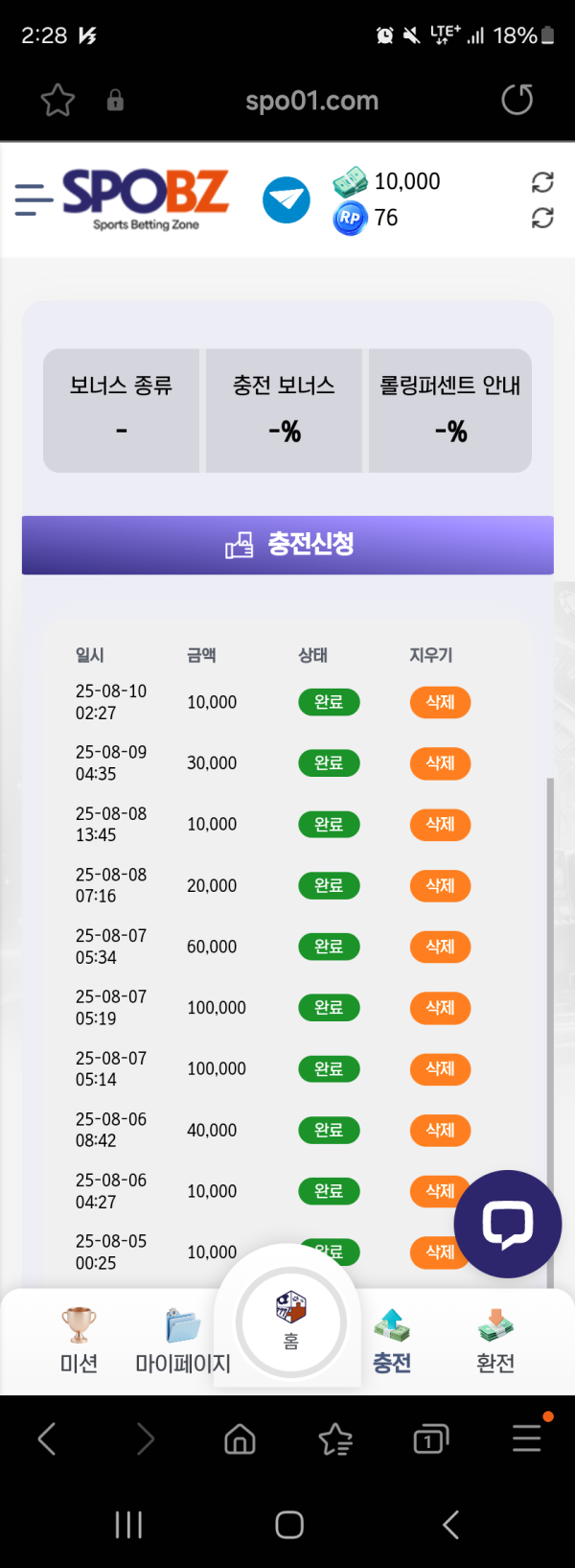
Task: Open 마이페이지 folder tab
Action: pos(183,1341)
